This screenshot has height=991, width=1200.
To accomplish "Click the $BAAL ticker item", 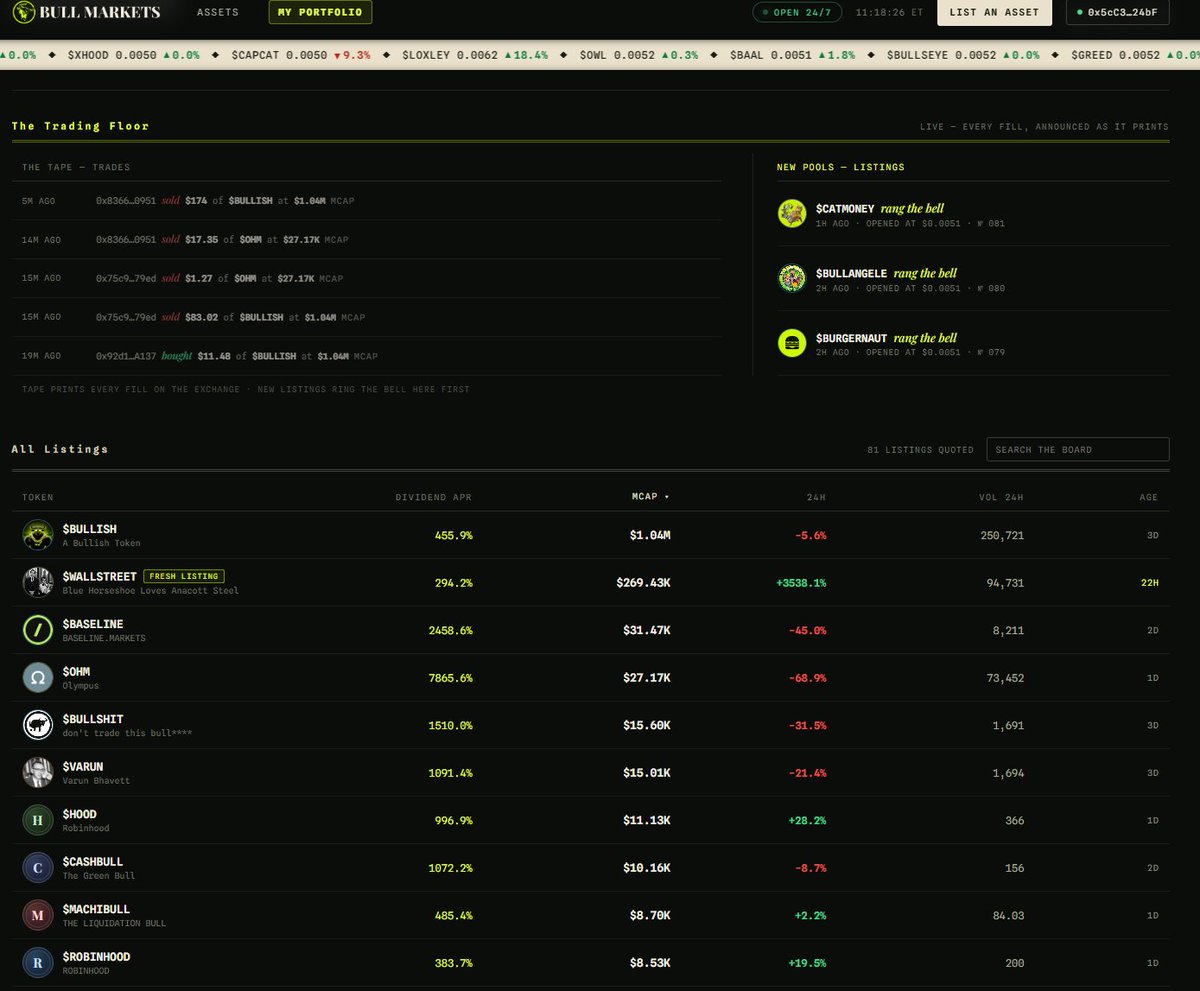I will [792, 55].
